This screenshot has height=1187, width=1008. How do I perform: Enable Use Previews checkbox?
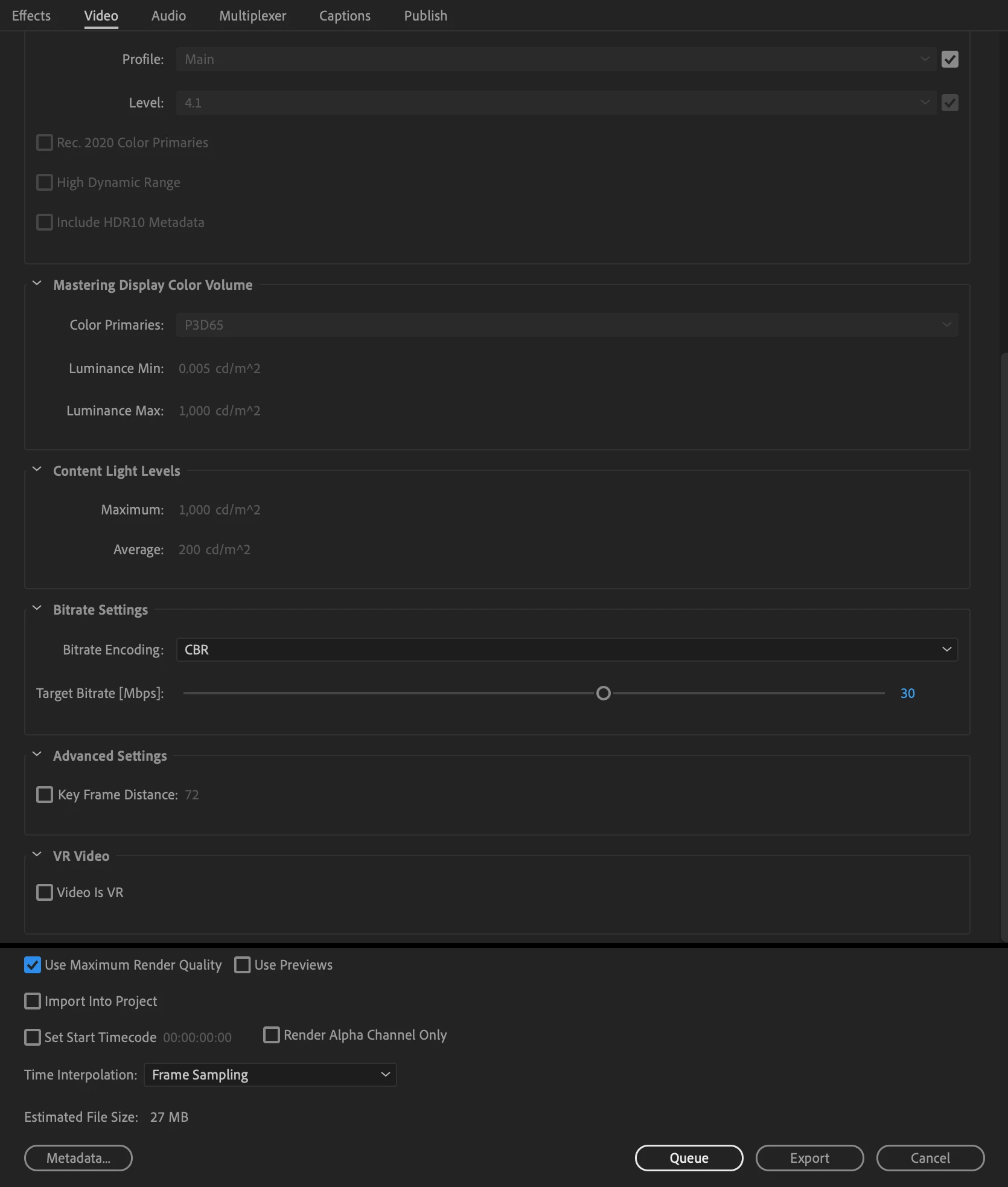coord(243,965)
